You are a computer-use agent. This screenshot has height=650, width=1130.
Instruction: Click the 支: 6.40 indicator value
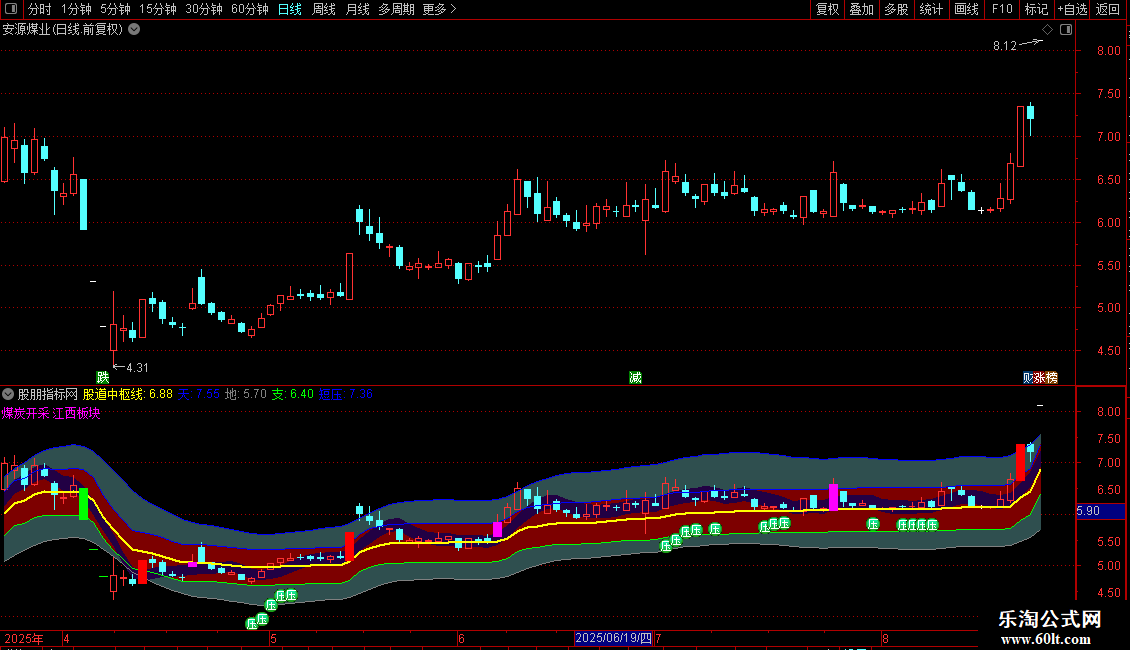293,394
